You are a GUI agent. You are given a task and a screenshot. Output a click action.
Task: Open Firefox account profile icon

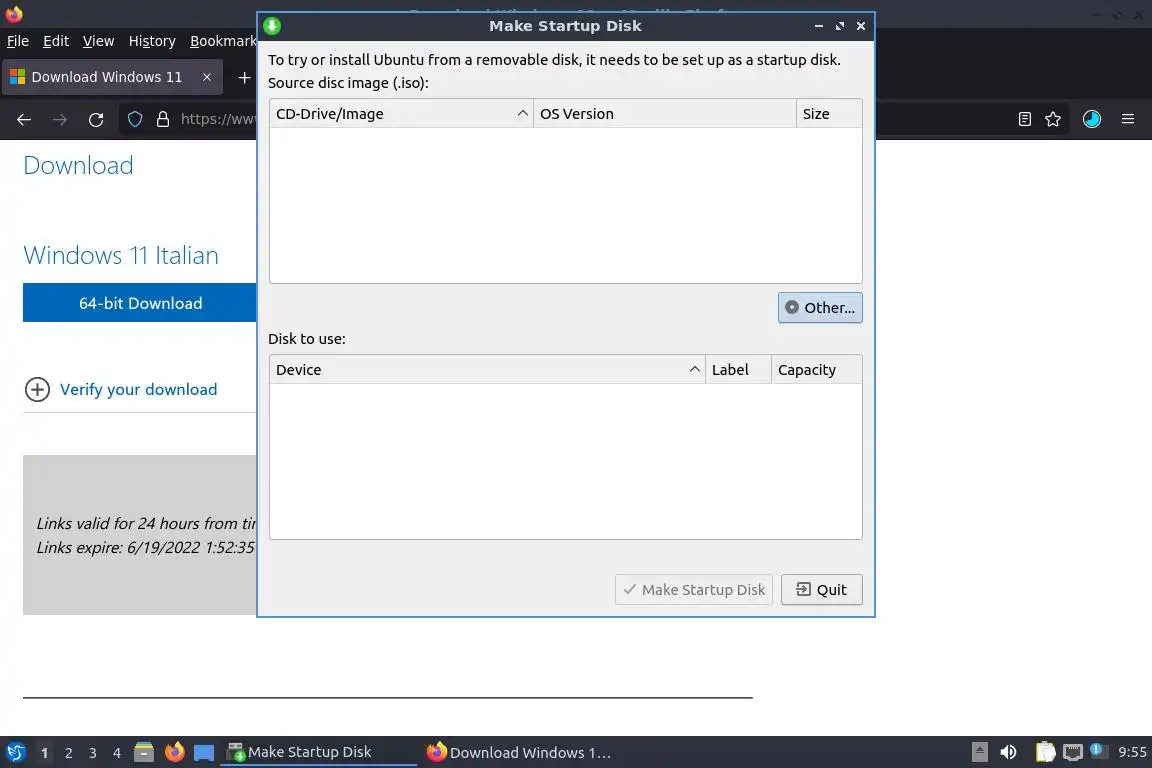coord(1092,119)
